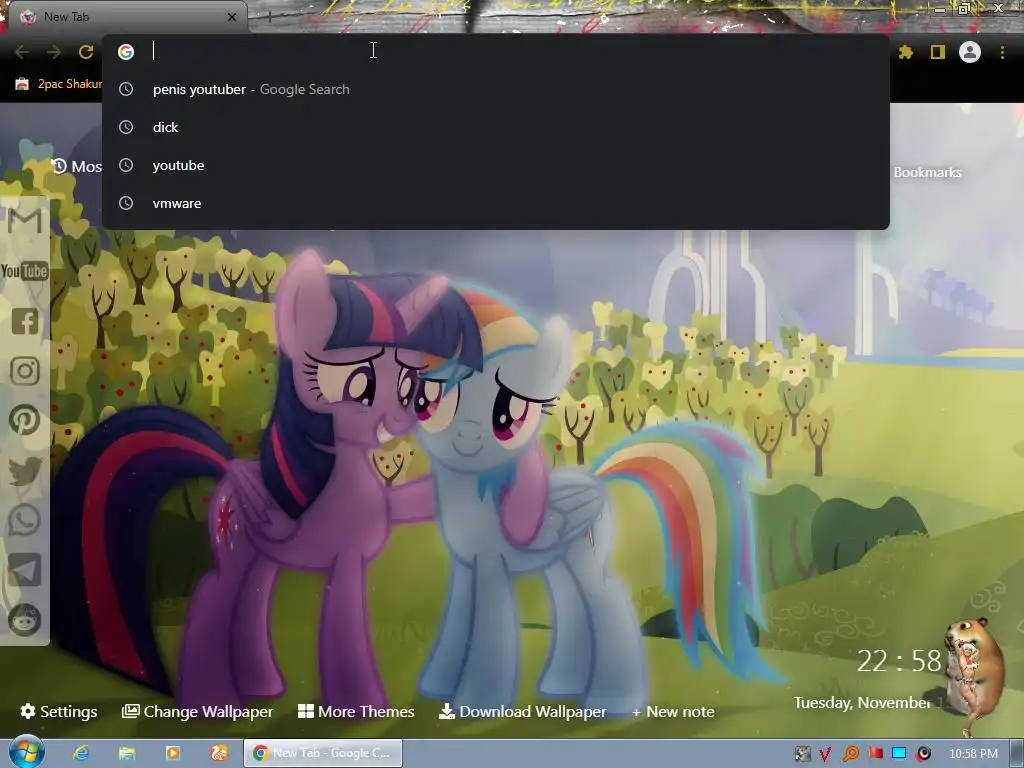Open the 2pac Shakur bookmark
This screenshot has width=1024, height=768.
point(59,84)
